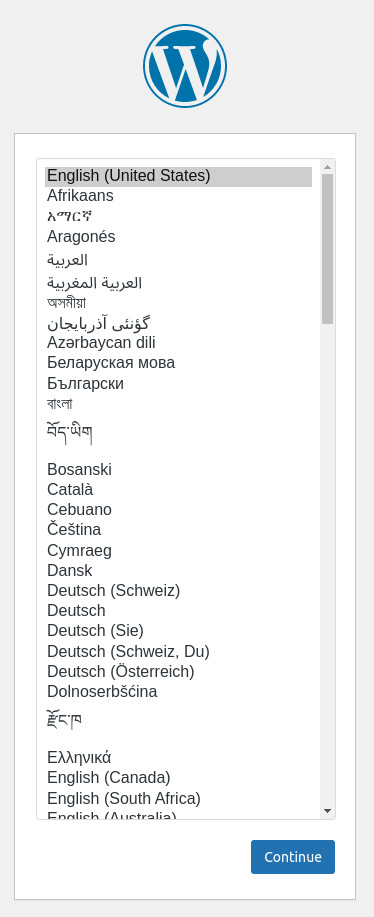Choose Deutsch (Schweiz, Du) option
The image size is (374, 917).
coord(178,651)
